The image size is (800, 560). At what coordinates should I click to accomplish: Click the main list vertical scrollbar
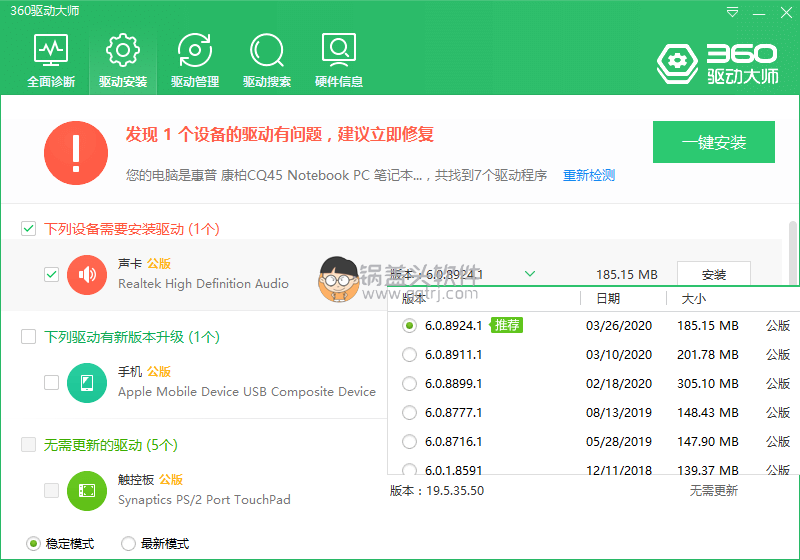793,252
